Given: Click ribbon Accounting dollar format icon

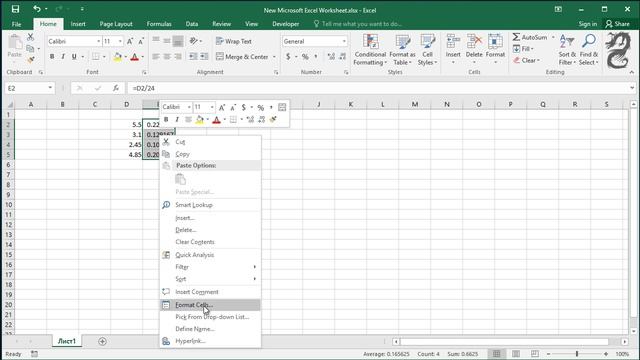Looking at the screenshot, I should coord(288,57).
